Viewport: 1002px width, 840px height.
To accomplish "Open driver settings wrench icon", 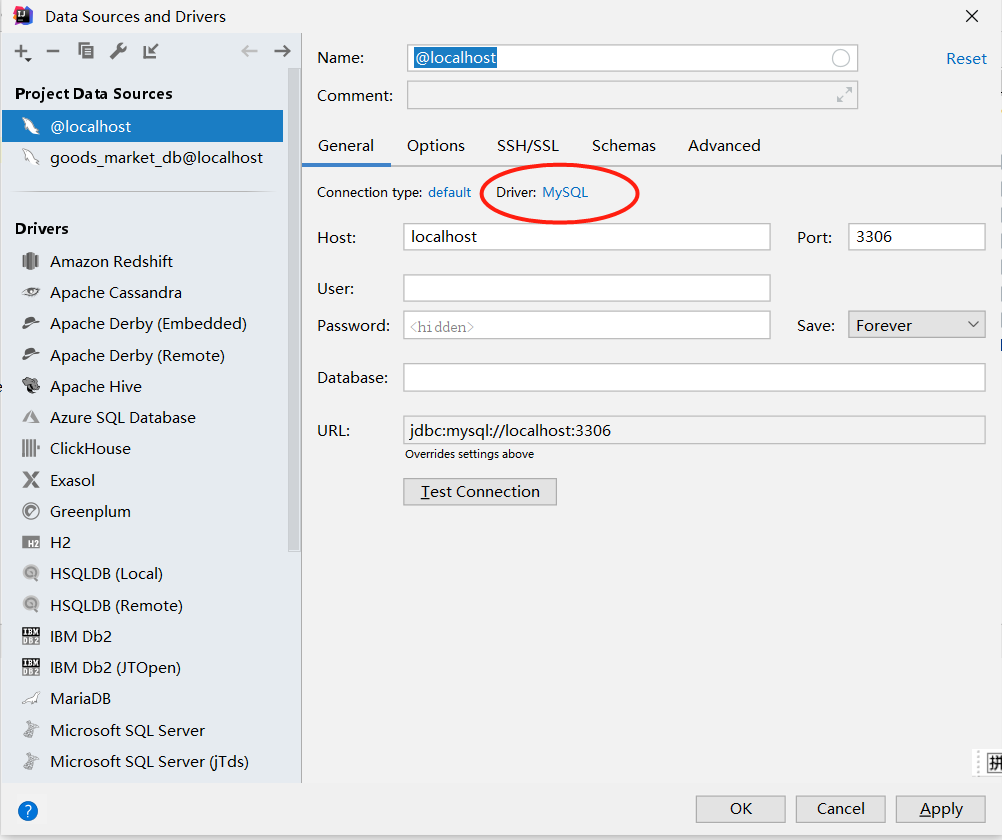I will pos(118,51).
